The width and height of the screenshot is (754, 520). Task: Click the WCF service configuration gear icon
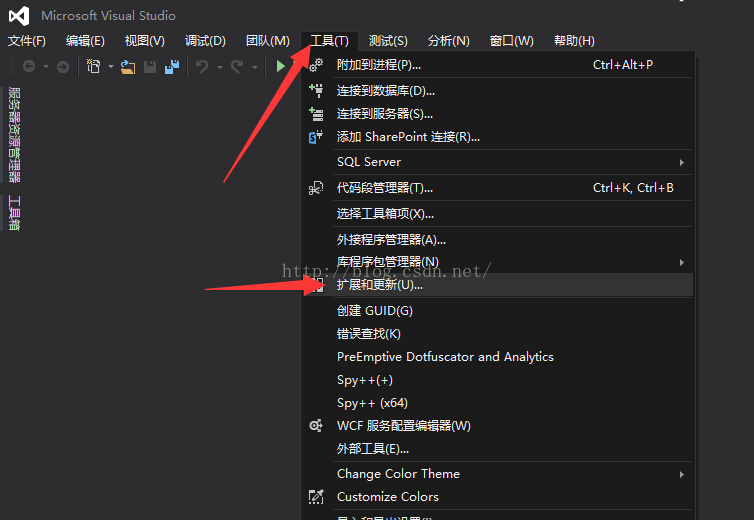click(315, 425)
